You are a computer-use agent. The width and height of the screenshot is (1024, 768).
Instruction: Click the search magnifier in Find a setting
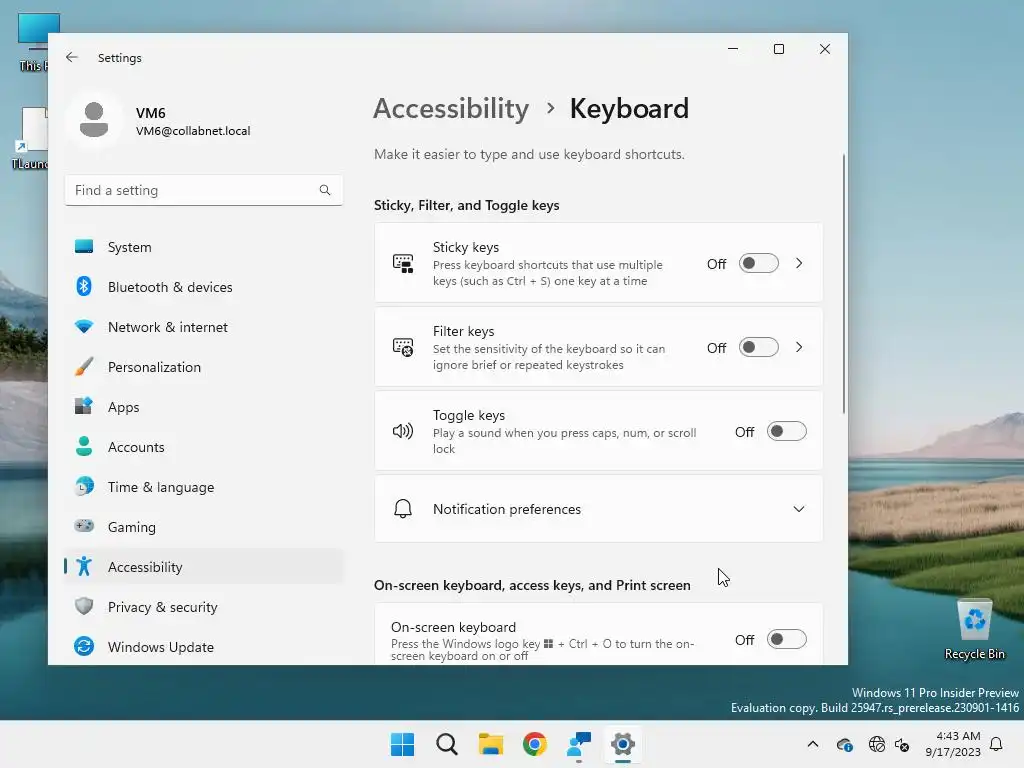[325, 190]
